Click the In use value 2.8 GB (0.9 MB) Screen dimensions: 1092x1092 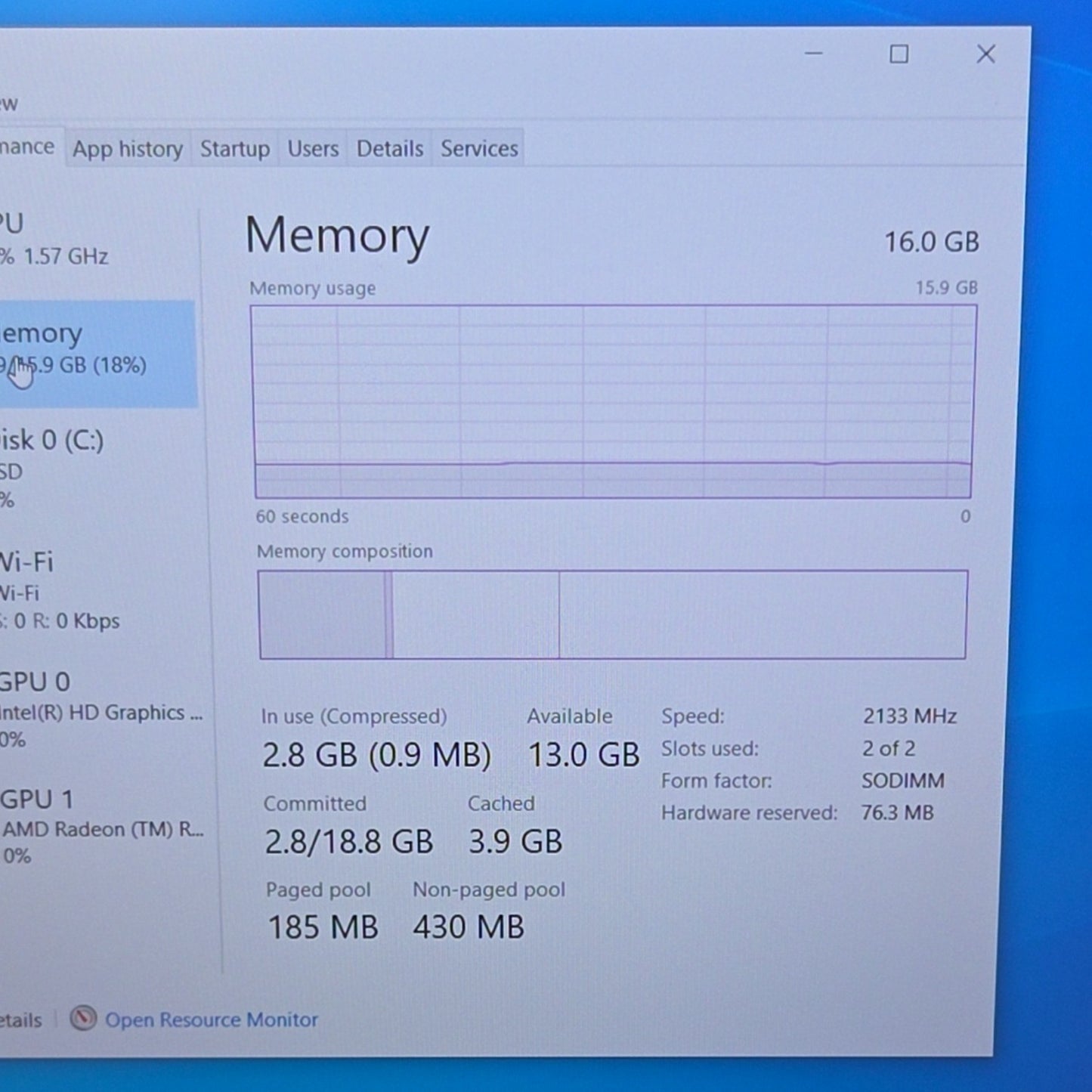click(x=376, y=755)
